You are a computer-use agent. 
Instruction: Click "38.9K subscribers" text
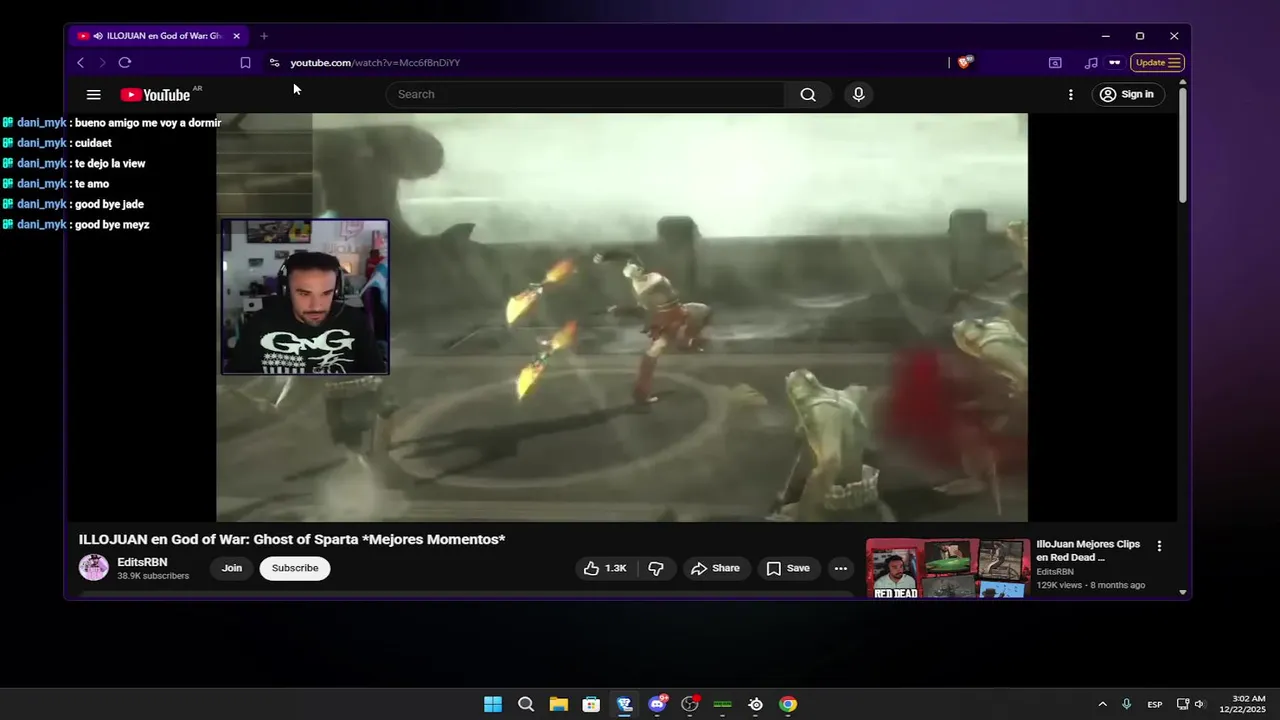coord(153,576)
